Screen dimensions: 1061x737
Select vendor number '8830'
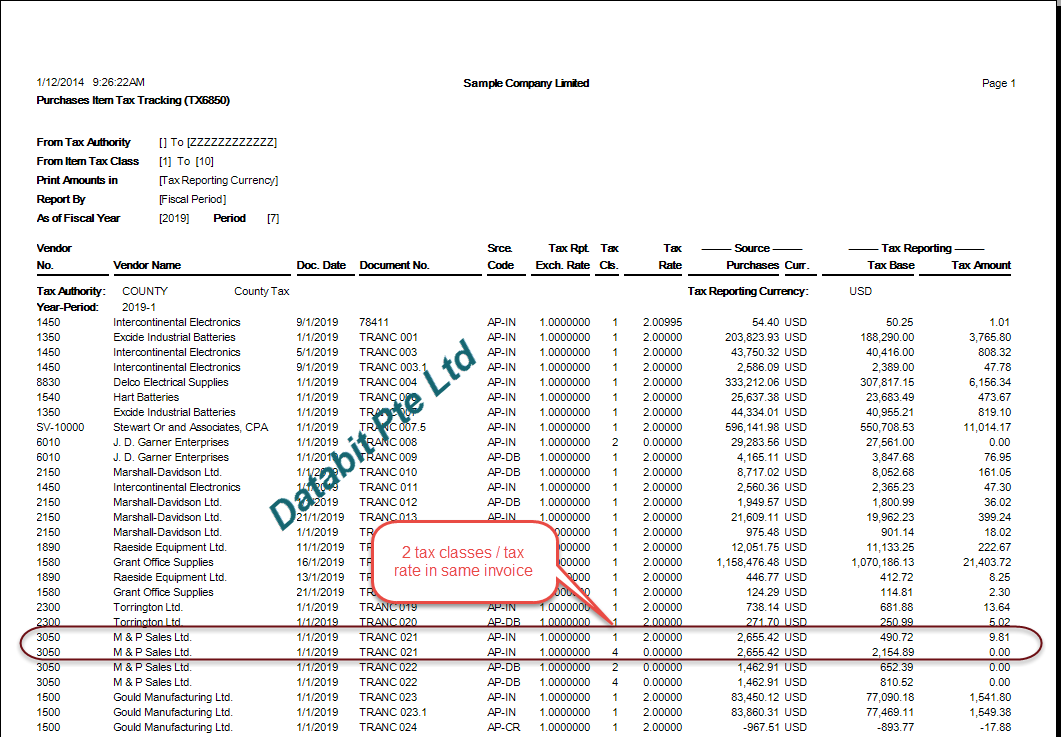[x=48, y=382]
